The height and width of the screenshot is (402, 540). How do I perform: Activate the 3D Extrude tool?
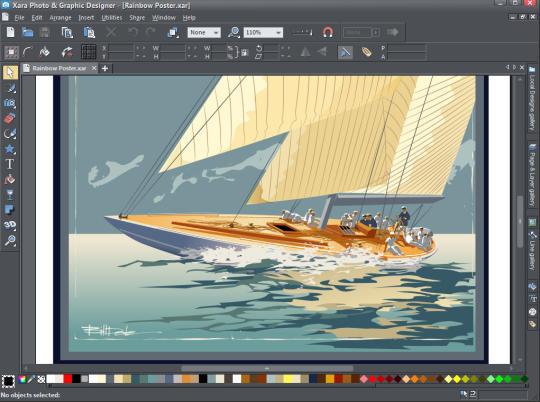(x=10, y=225)
